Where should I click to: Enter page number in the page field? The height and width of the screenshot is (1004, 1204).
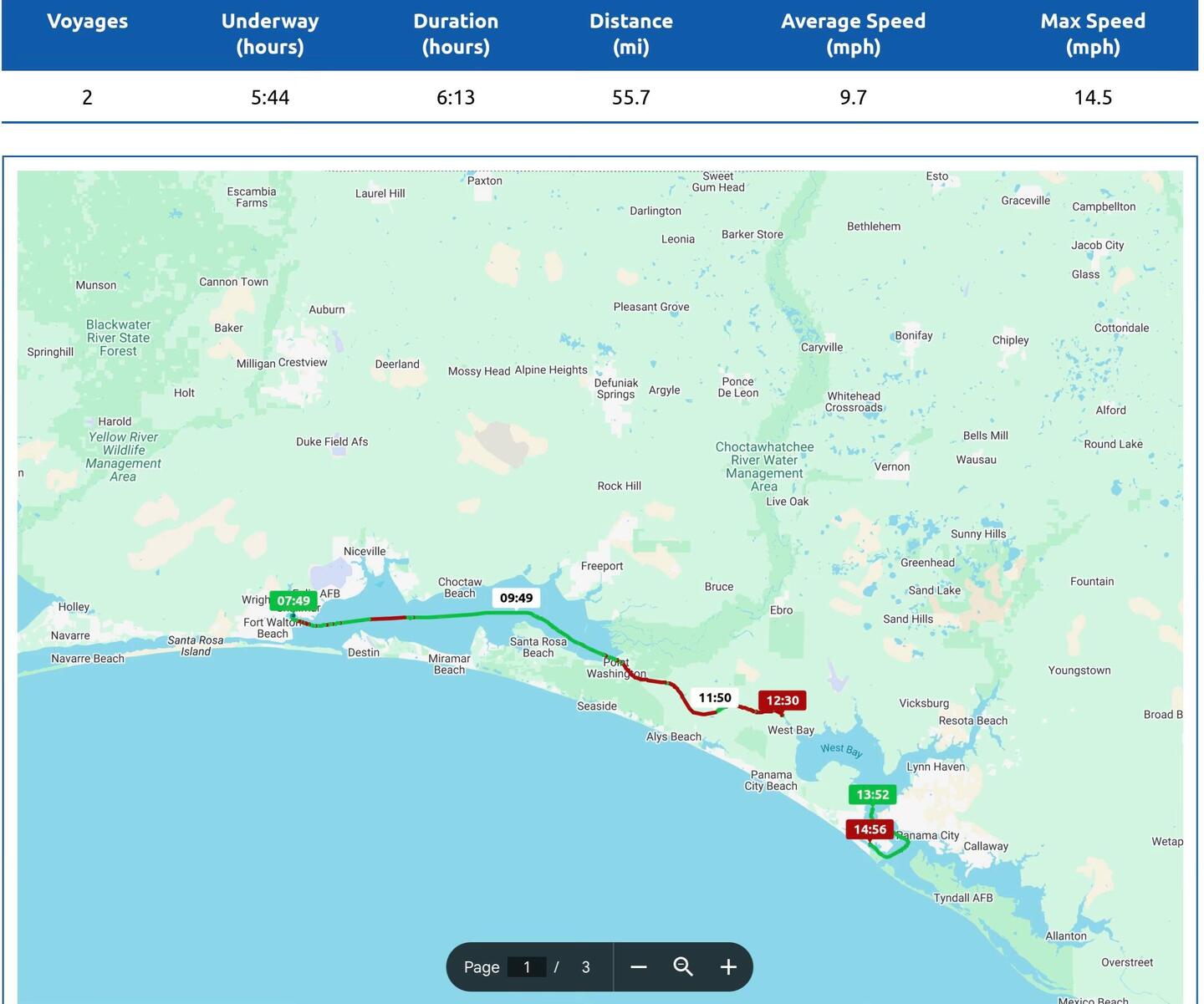coord(527,967)
